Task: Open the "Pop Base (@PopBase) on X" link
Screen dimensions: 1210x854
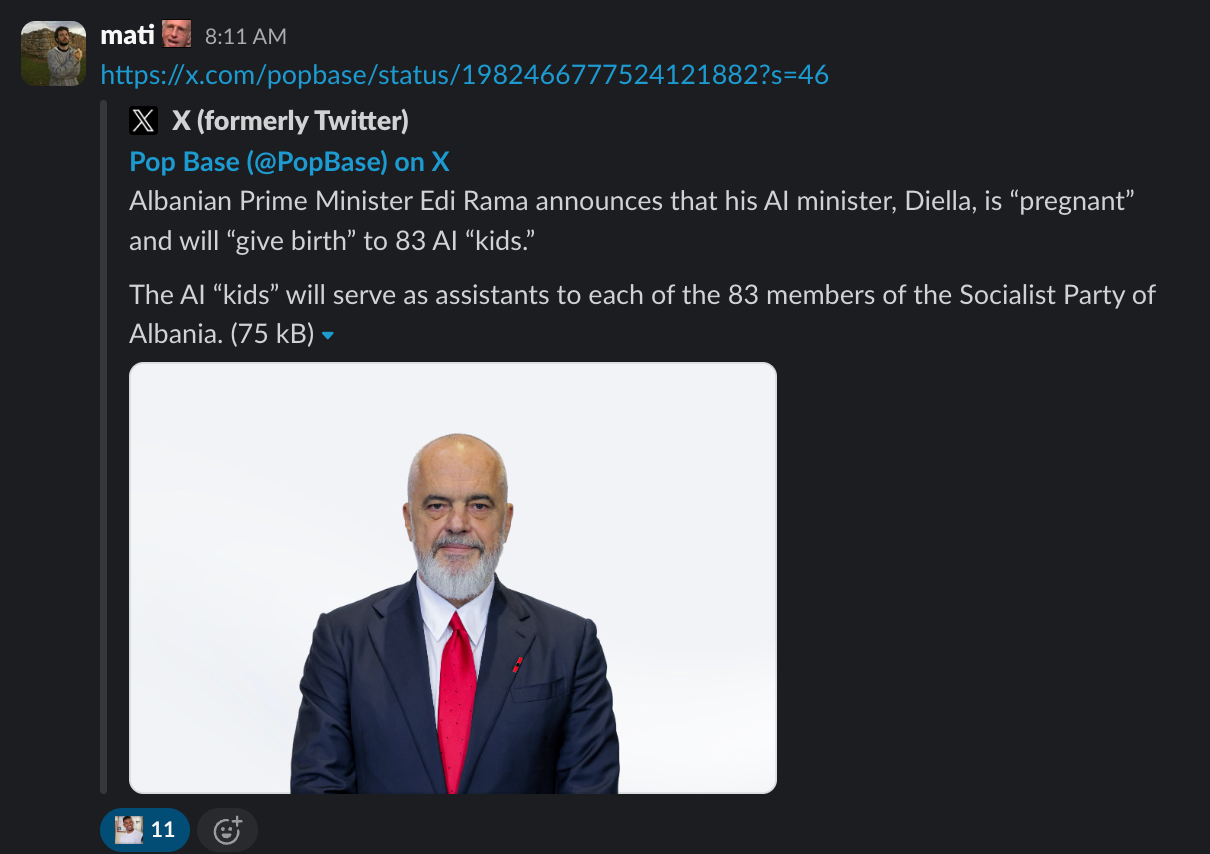Action: tap(289, 162)
